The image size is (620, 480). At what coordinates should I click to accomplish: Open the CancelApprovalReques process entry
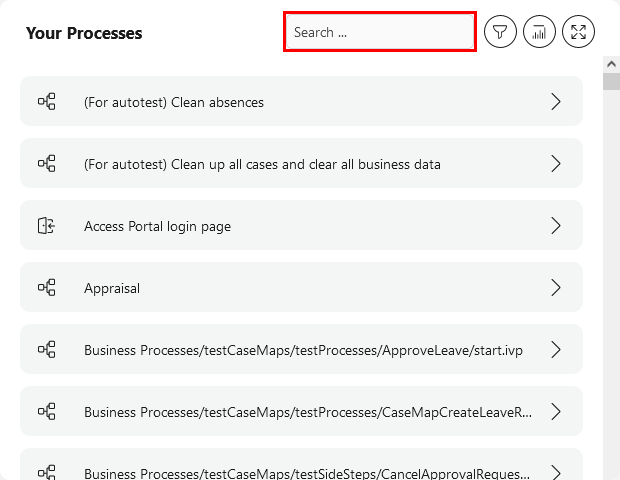300,470
